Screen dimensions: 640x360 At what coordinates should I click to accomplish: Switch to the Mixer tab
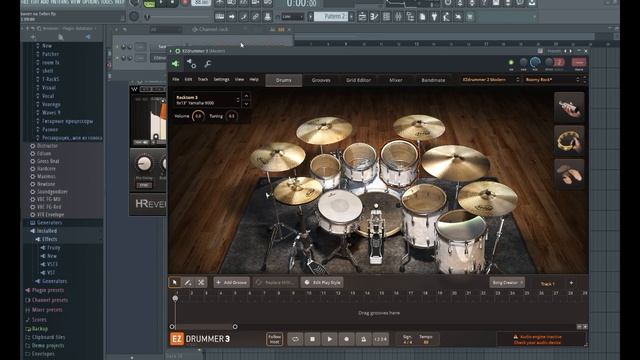(x=396, y=80)
